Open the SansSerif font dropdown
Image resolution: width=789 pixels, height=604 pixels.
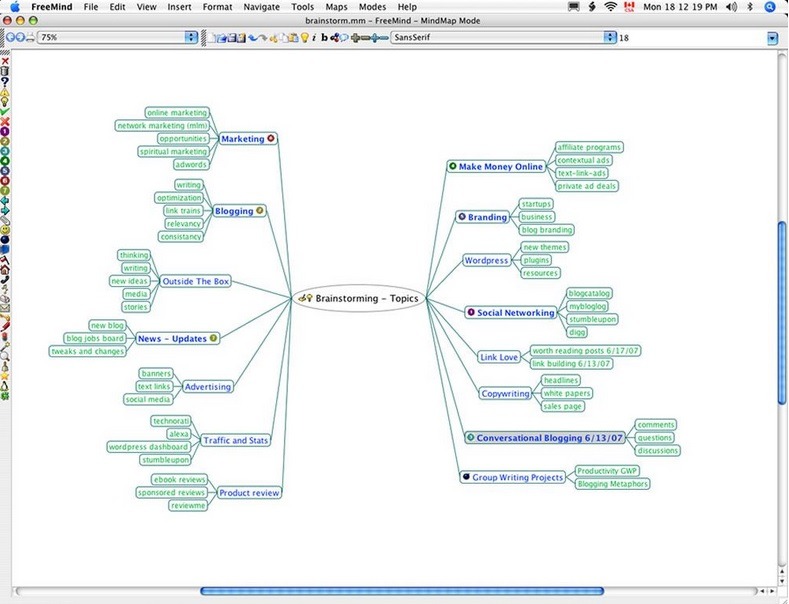click(x=609, y=38)
